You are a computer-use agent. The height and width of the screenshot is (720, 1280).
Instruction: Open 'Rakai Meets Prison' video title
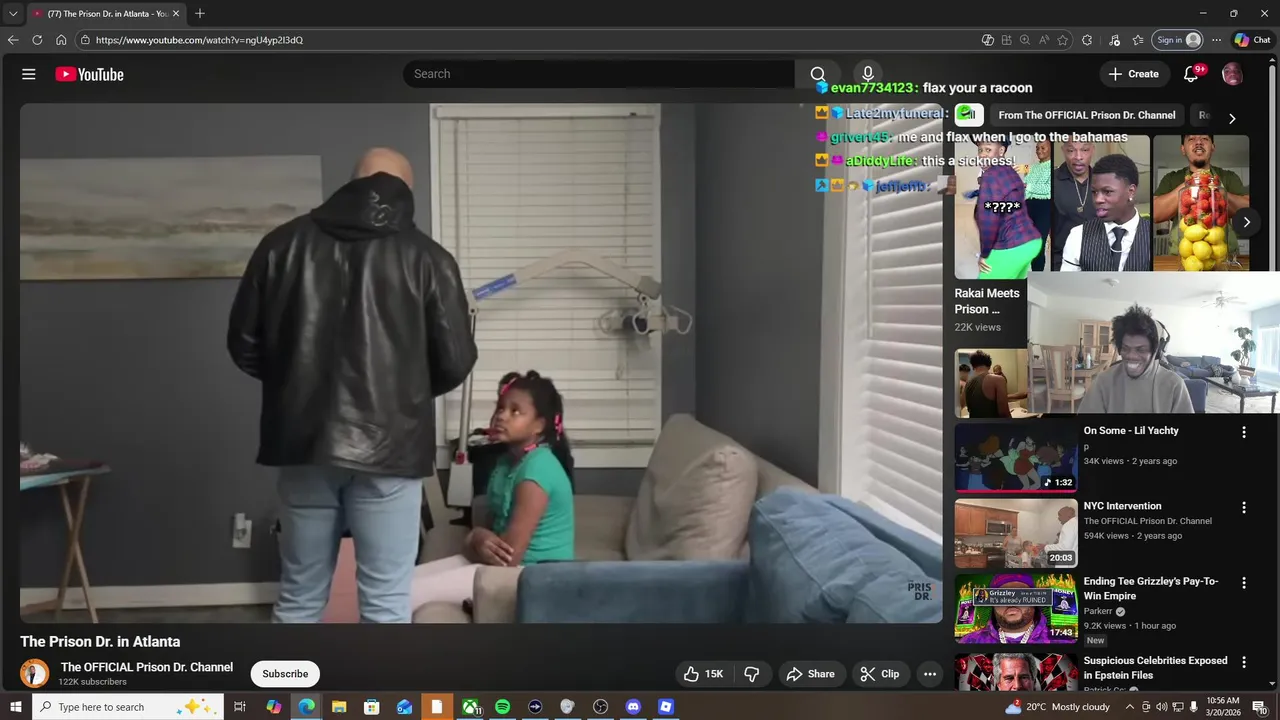[x=987, y=301]
